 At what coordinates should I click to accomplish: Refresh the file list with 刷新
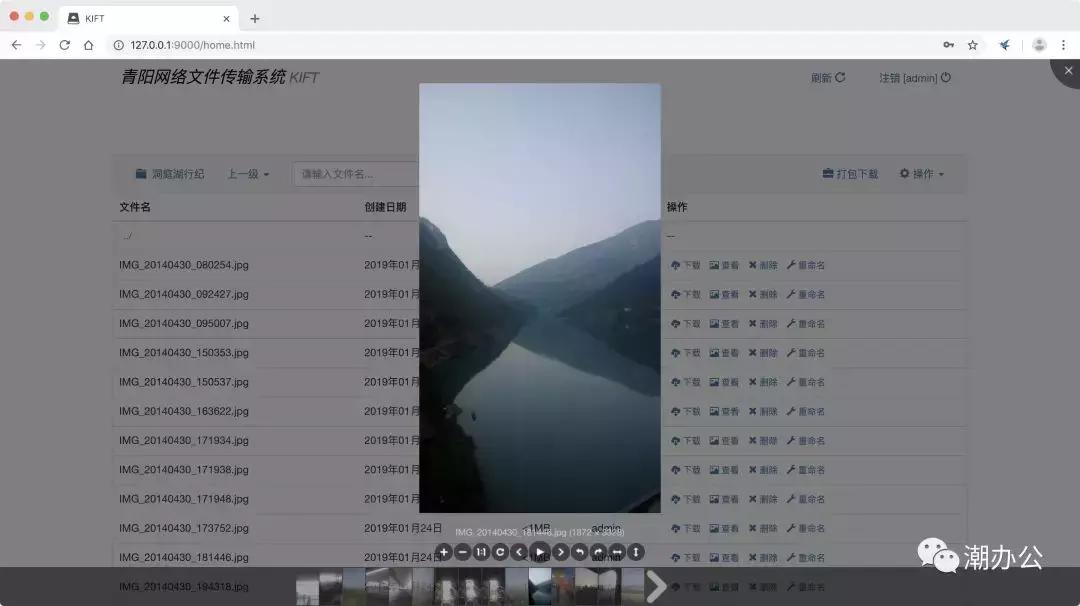pos(827,77)
